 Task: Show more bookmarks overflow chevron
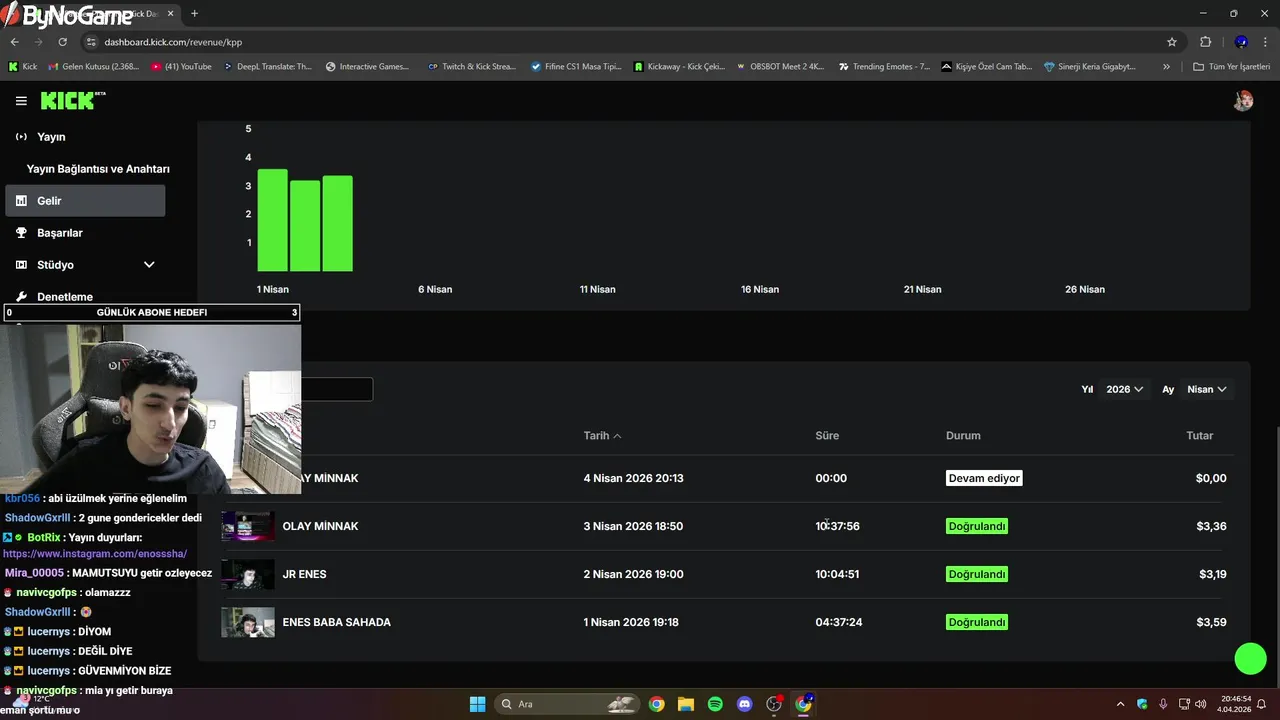(1166, 67)
